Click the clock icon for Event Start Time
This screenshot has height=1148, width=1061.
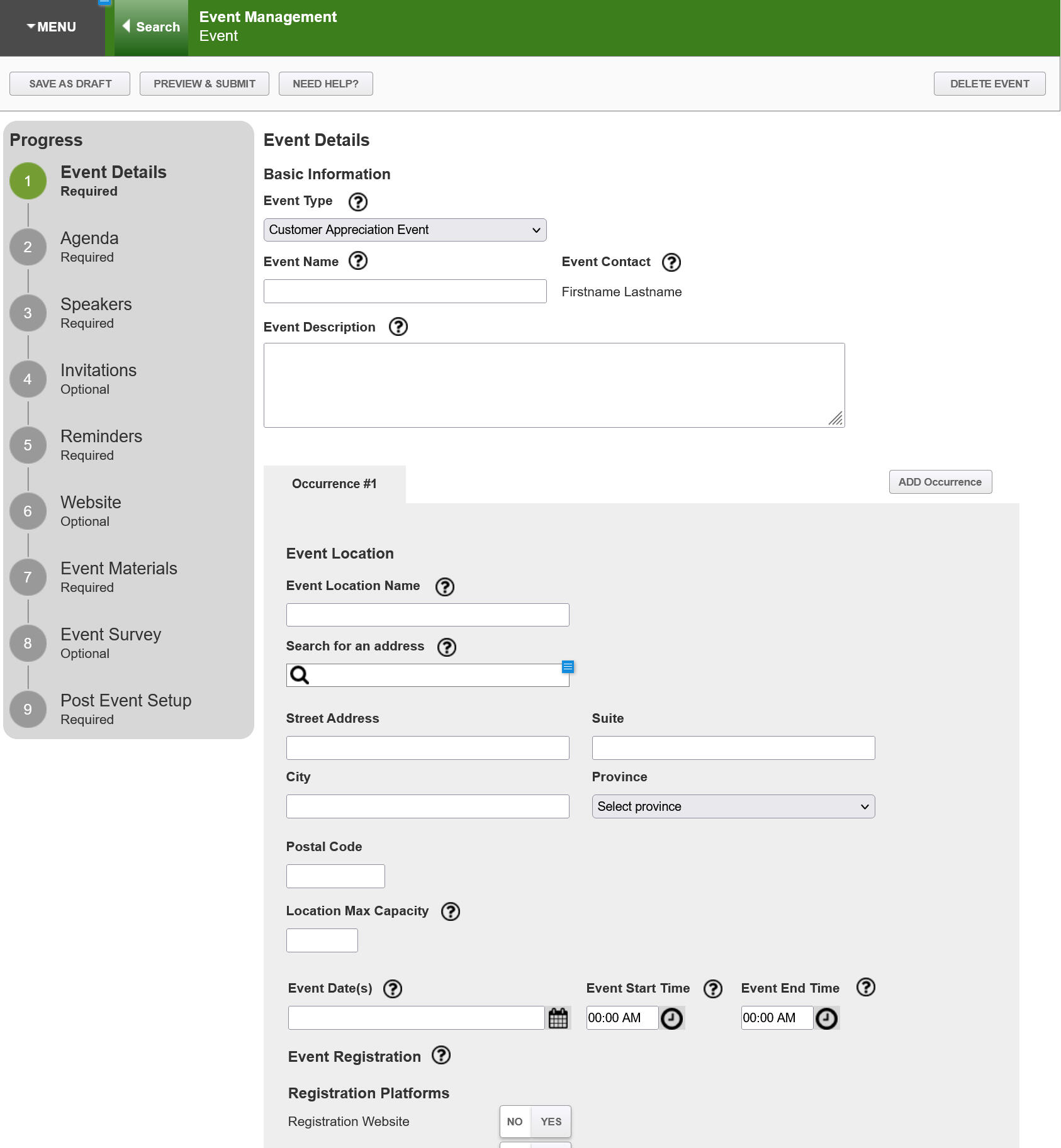click(671, 1018)
